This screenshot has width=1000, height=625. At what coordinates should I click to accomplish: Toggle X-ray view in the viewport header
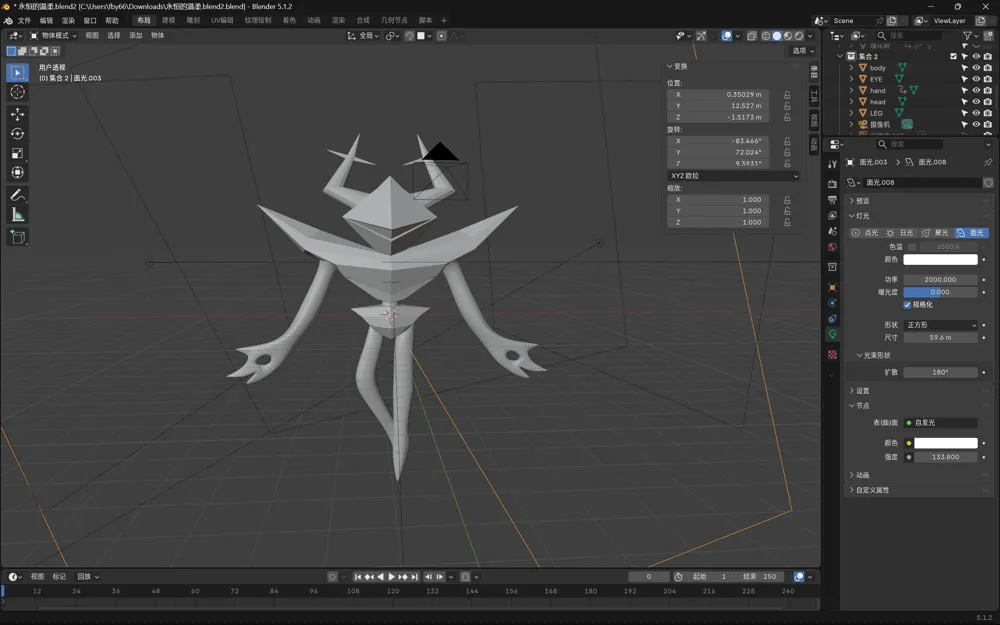(x=752, y=36)
